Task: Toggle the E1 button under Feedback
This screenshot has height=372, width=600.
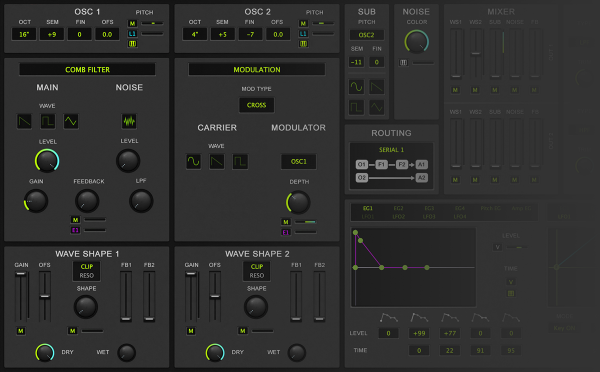Action: [x=75, y=230]
